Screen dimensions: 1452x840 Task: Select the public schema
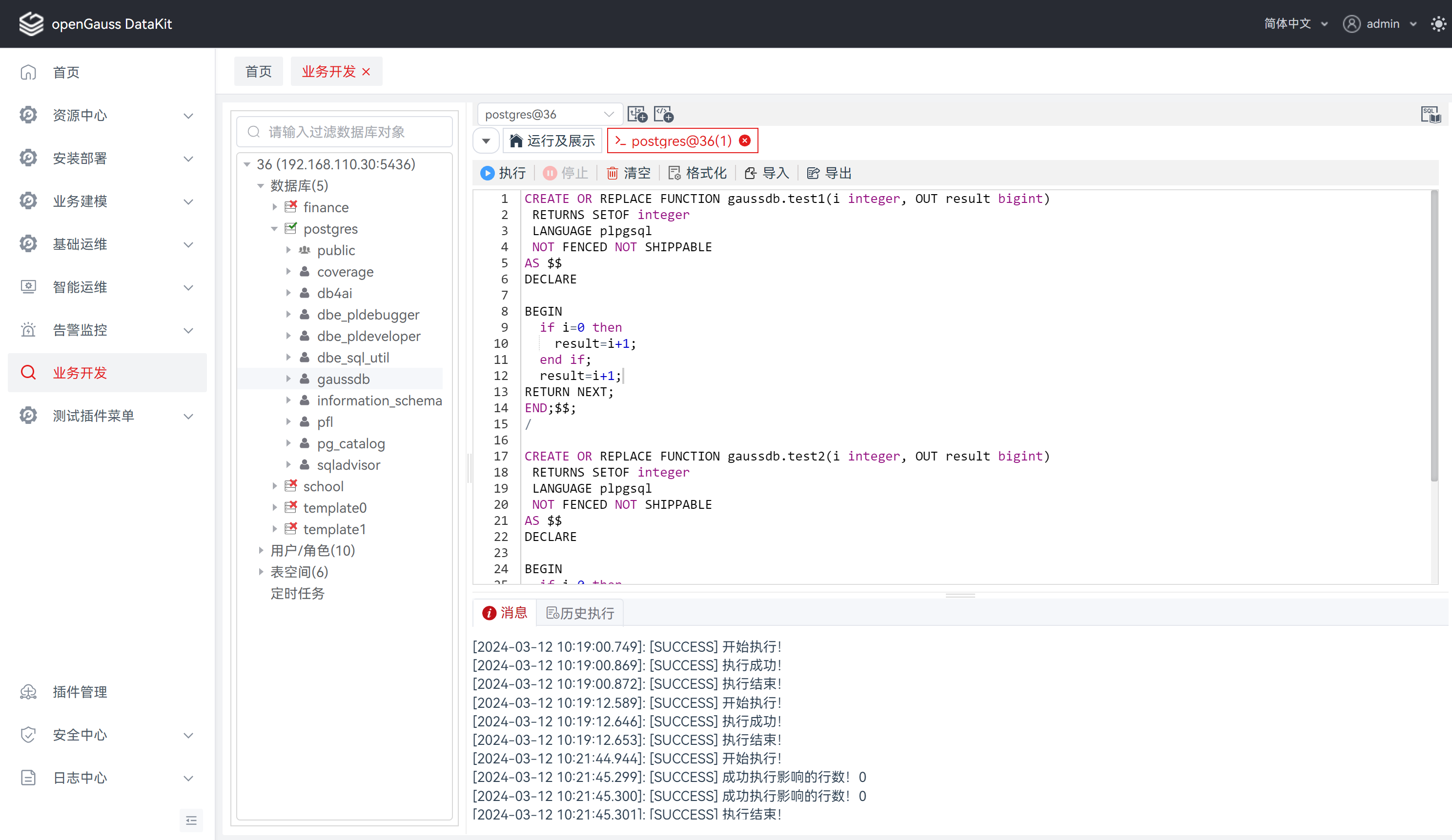tap(336, 250)
